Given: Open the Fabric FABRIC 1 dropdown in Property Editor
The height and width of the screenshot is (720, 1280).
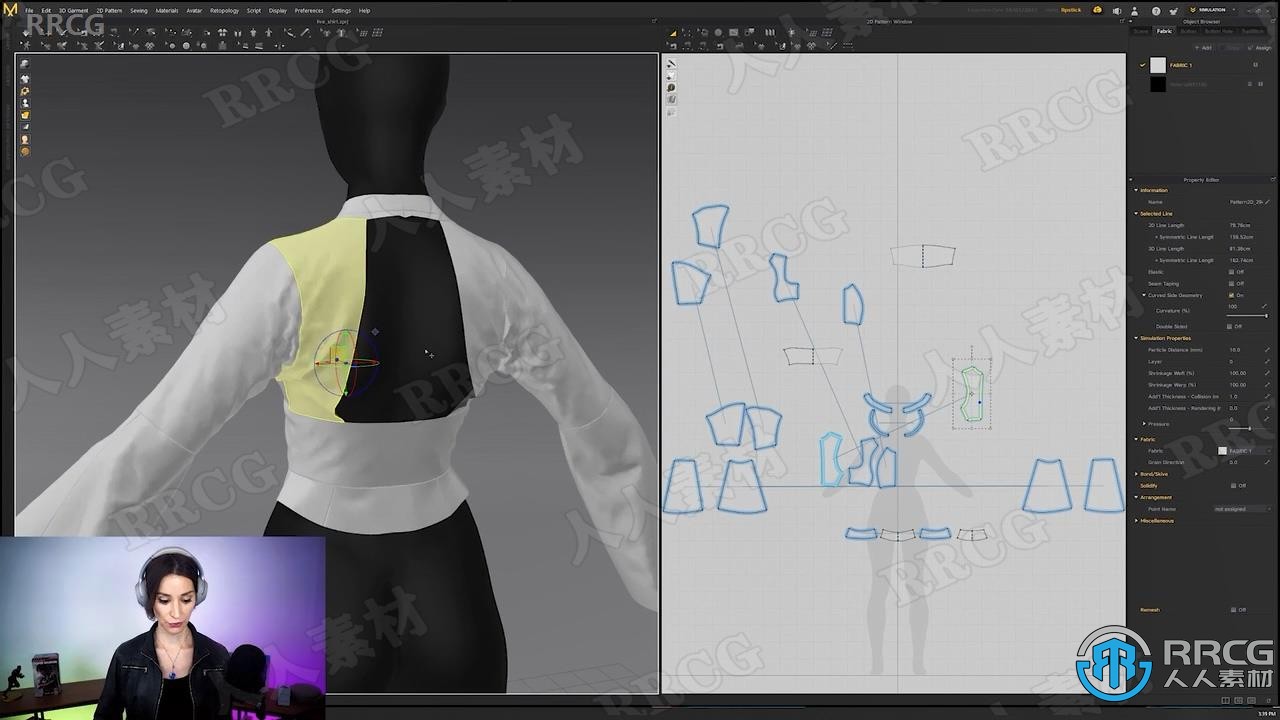Looking at the screenshot, I should pos(1244,451).
